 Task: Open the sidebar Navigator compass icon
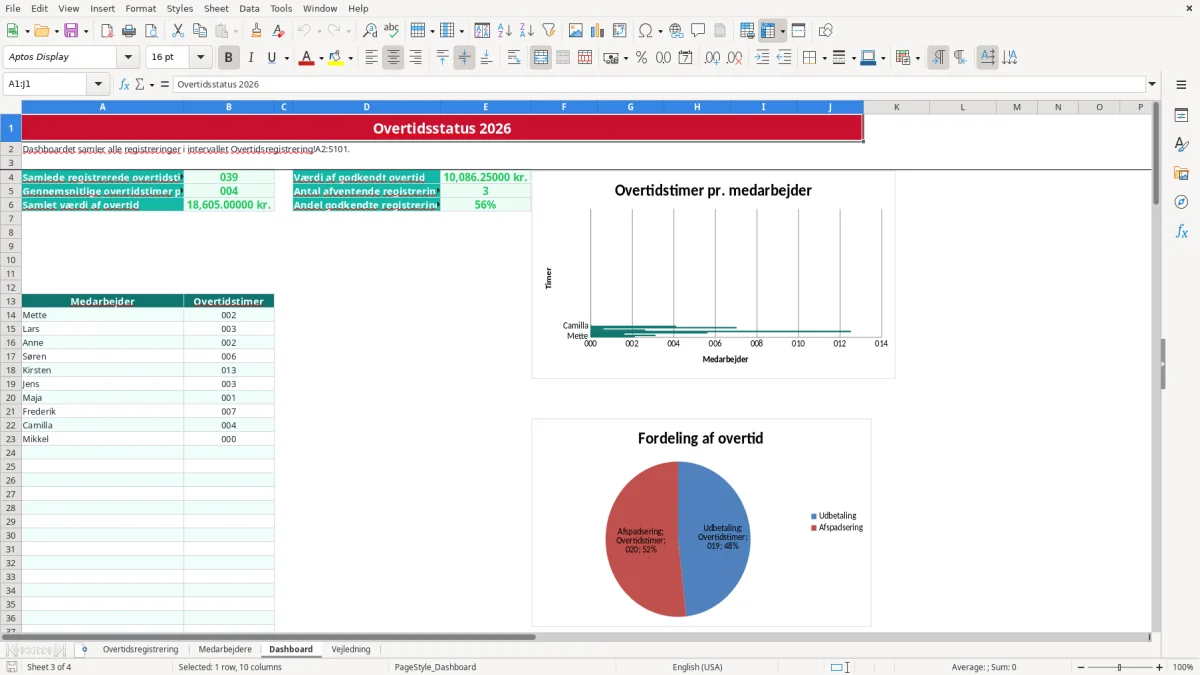point(1181,203)
